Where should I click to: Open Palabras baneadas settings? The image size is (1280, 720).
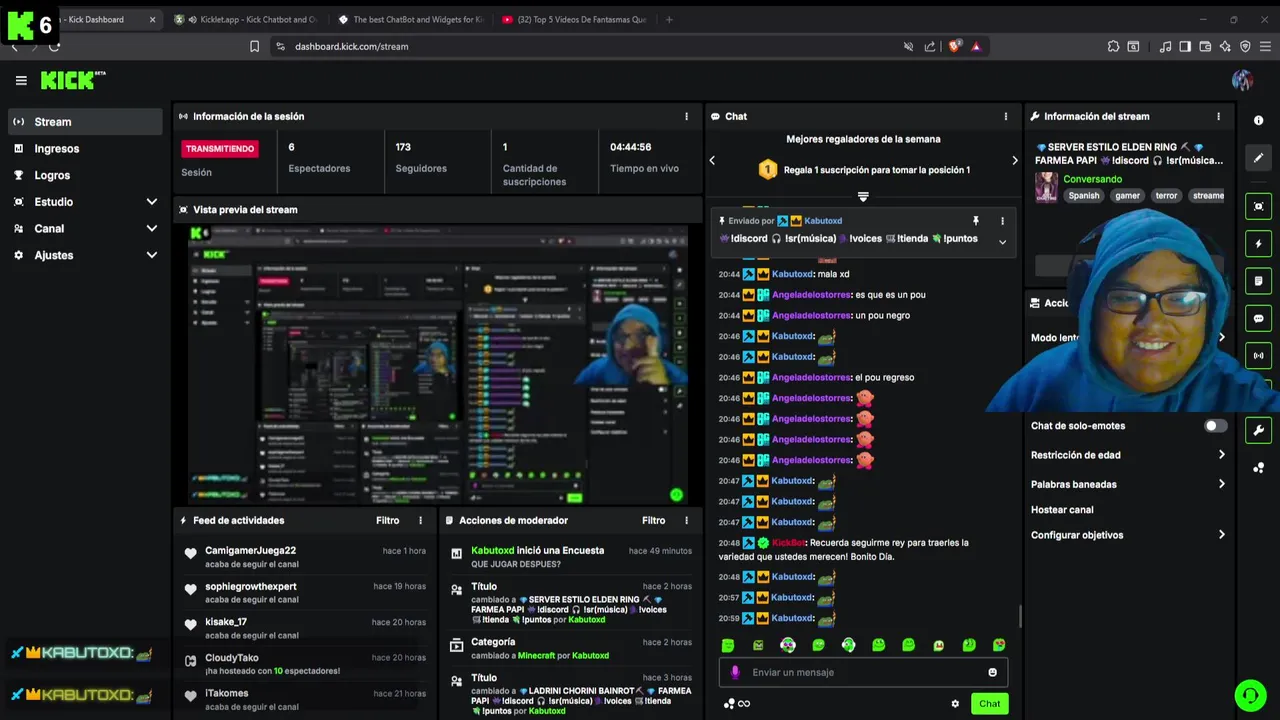click(x=1128, y=484)
